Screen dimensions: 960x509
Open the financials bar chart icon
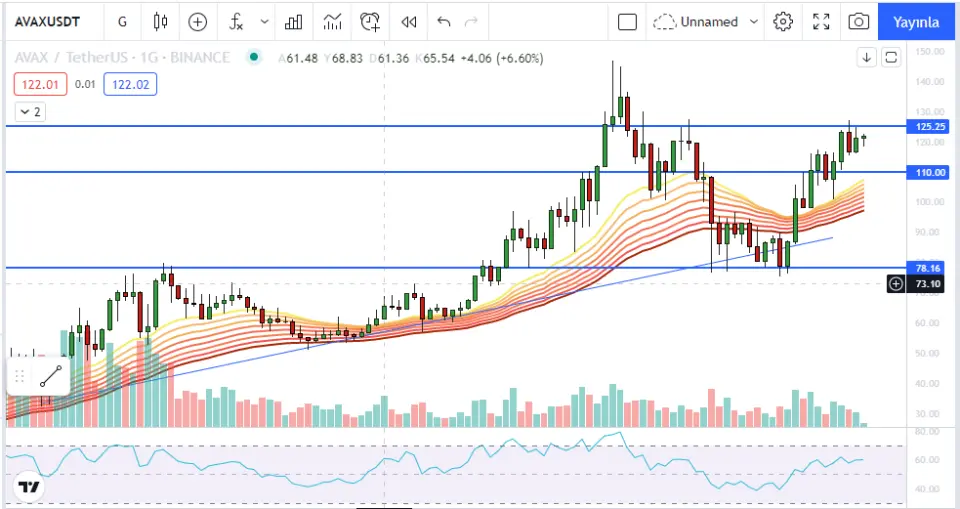(294, 21)
